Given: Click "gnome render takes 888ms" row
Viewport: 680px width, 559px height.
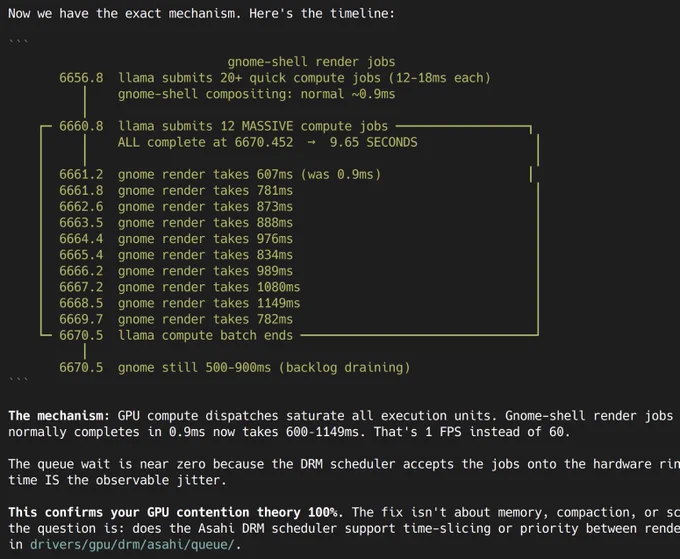Looking at the screenshot, I should click(x=205, y=222).
